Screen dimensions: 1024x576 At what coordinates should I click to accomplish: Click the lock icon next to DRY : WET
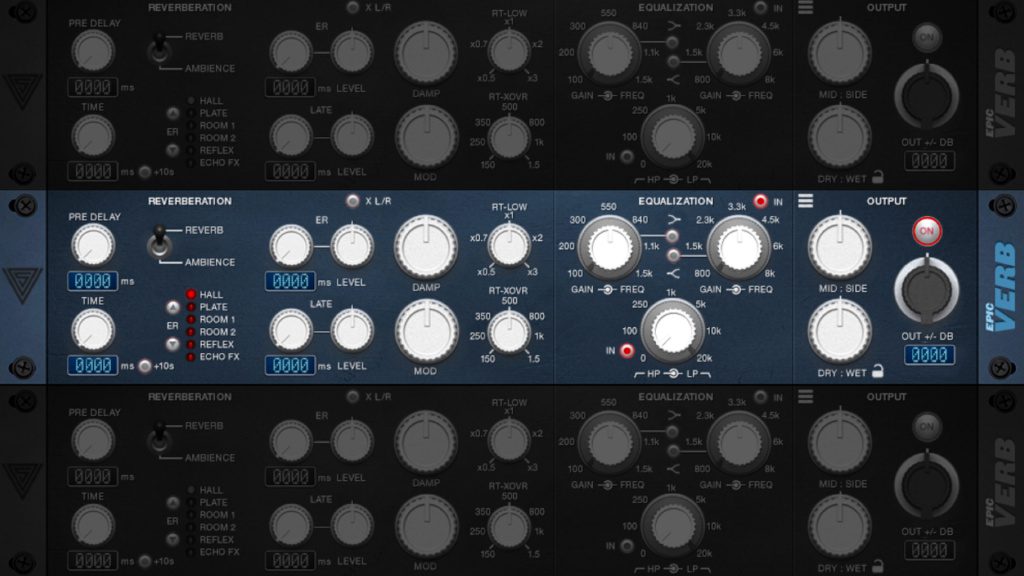(876, 370)
